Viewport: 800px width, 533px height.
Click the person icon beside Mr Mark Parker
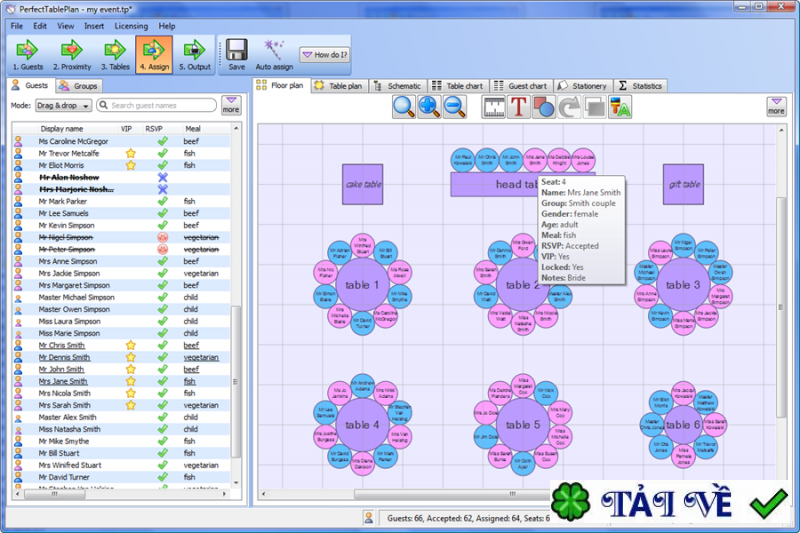18,201
